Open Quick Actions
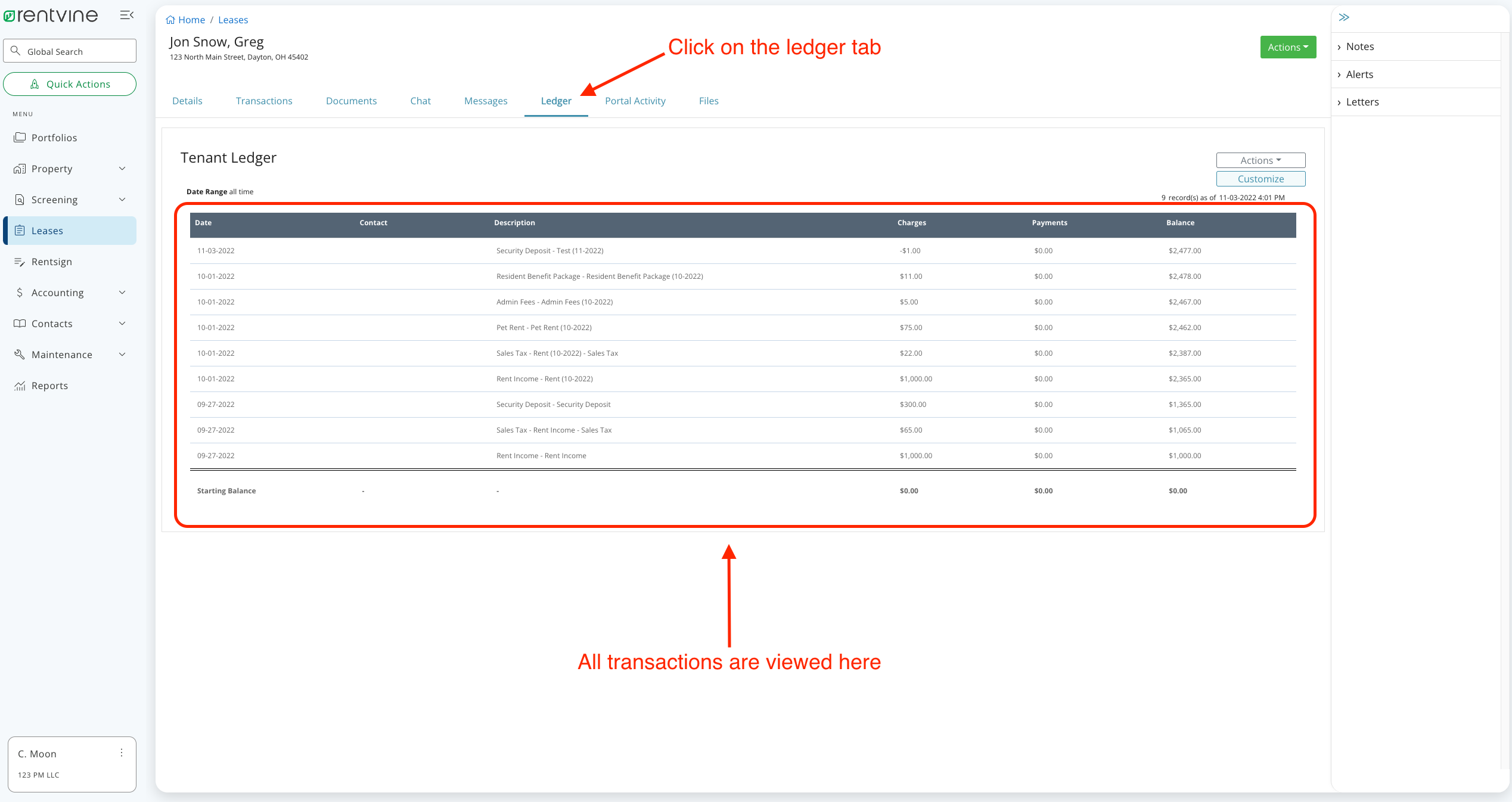Screen dimensions: 1512x802 tap(70, 84)
